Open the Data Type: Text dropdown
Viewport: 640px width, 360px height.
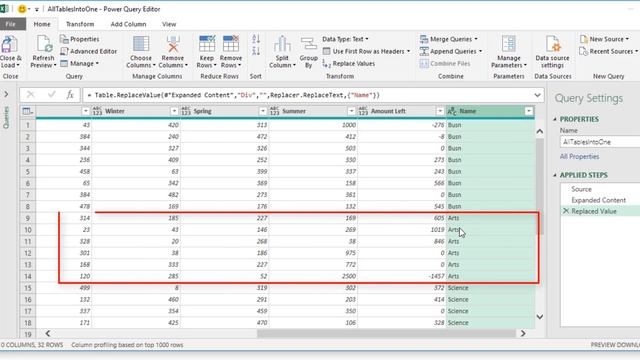tap(345, 39)
